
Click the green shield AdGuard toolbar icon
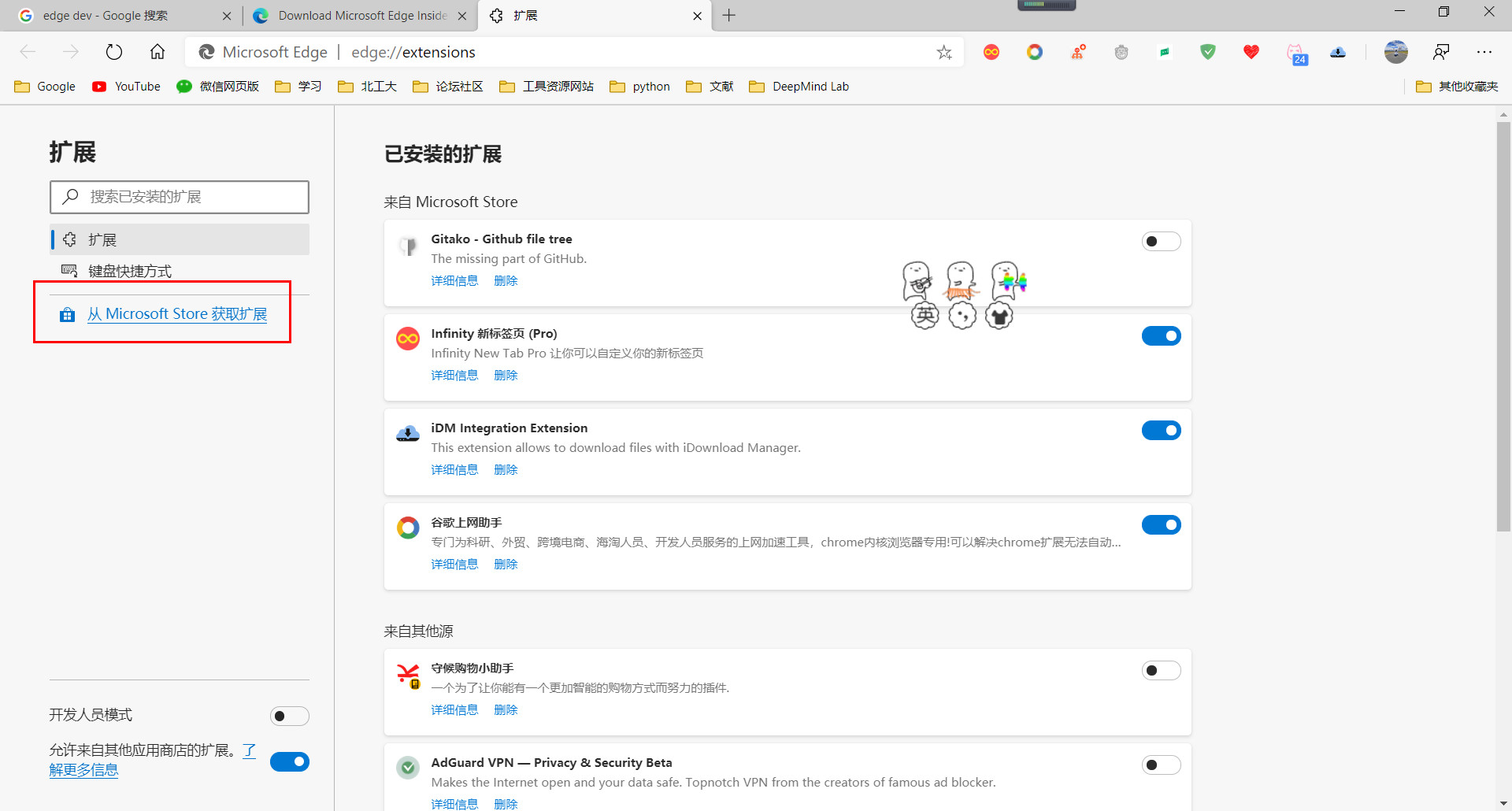(x=1208, y=52)
